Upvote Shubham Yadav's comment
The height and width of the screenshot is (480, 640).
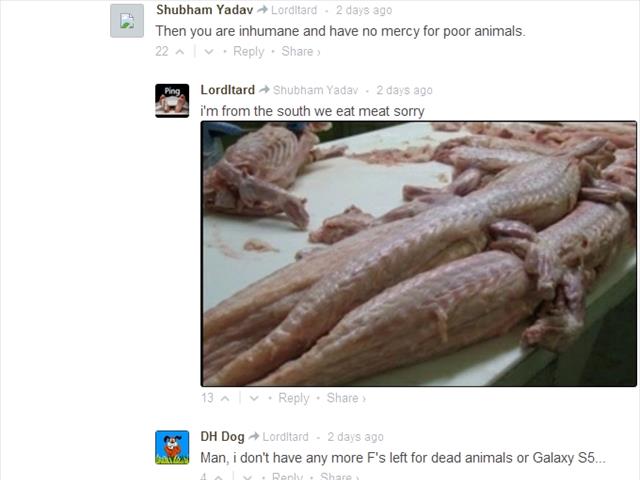tap(180, 52)
